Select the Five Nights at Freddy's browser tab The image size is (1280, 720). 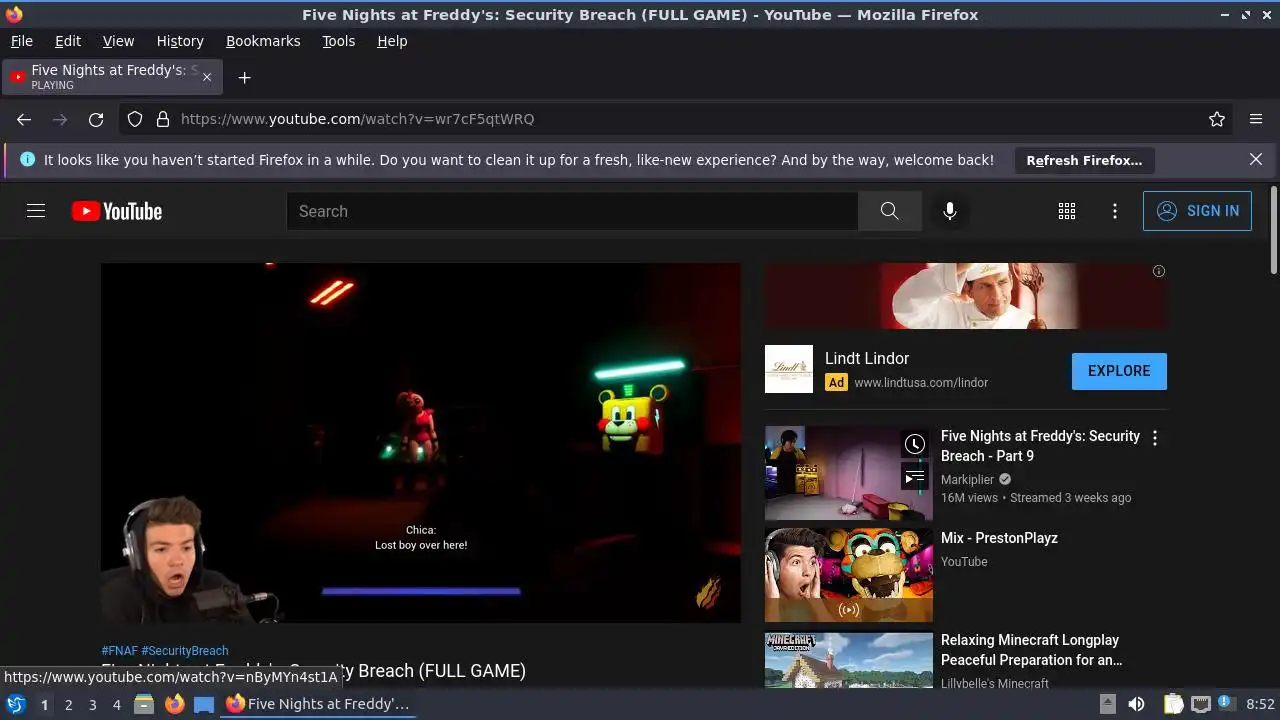pos(112,77)
